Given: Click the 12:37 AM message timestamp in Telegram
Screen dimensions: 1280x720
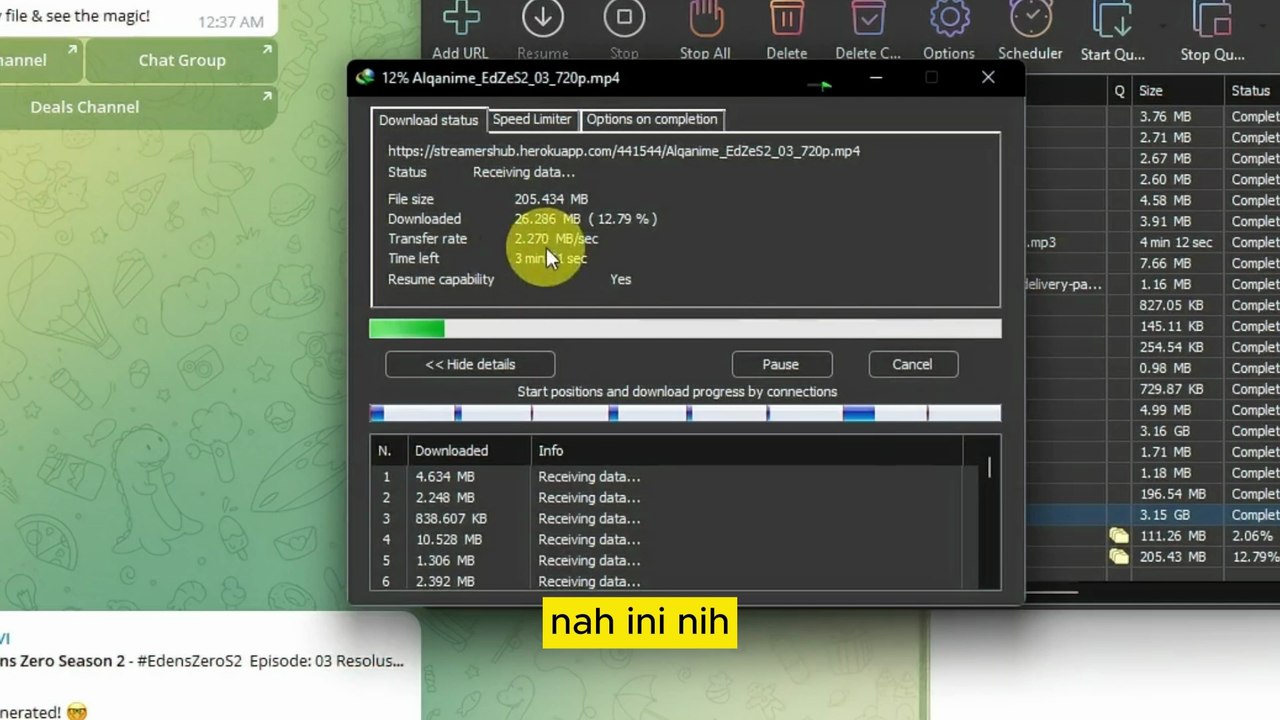Looking at the screenshot, I should (231, 22).
